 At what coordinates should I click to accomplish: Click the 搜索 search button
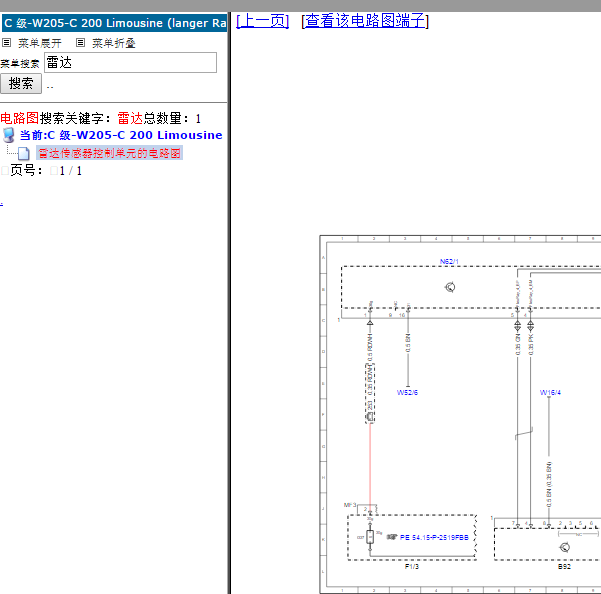coord(21,84)
